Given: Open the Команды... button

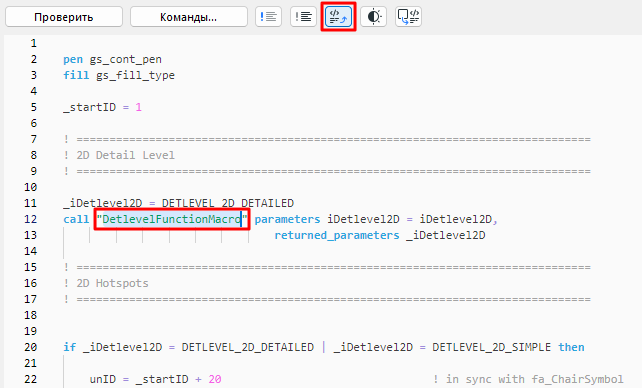Looking at the screenshot, I should [x=188, y=17].
